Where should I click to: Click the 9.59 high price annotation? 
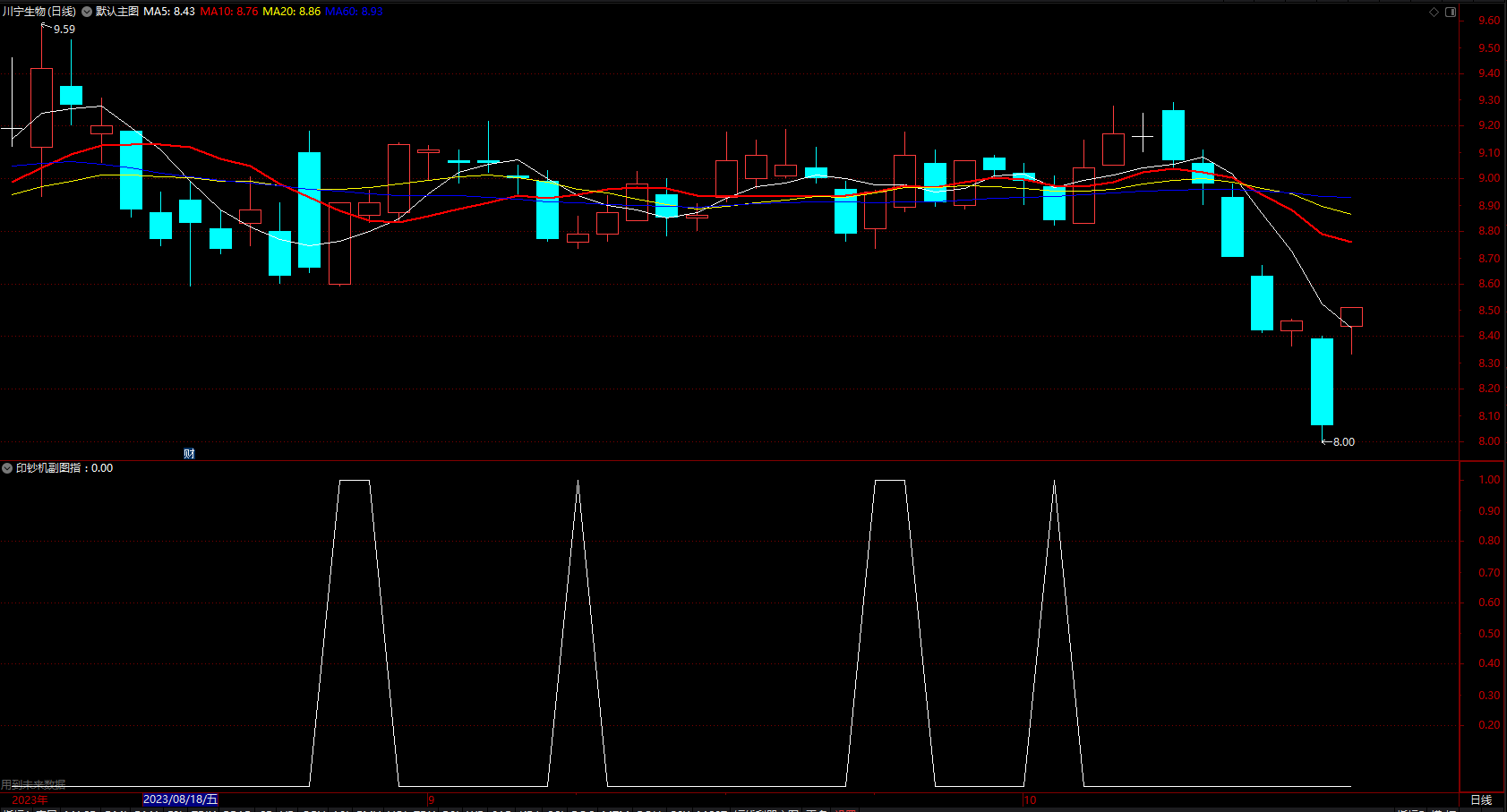coord(64,30)
